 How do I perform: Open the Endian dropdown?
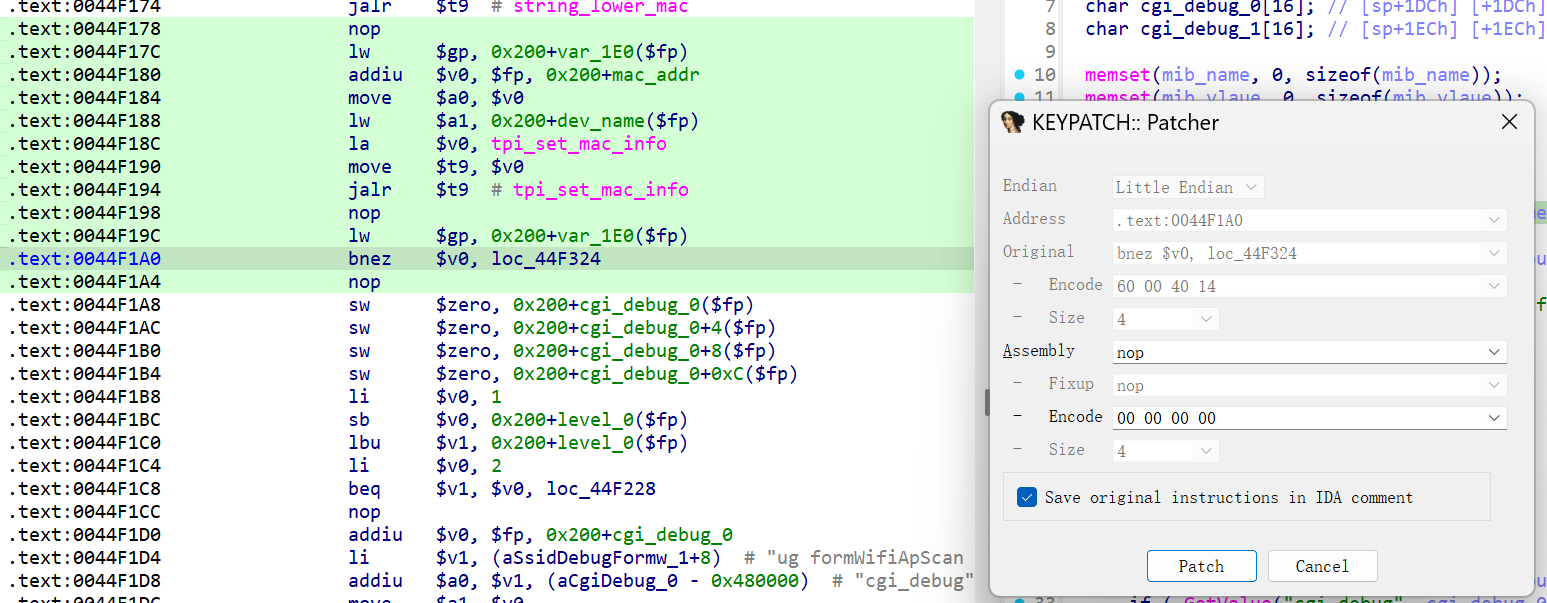pyautogui.click(x=1188, y=187)
